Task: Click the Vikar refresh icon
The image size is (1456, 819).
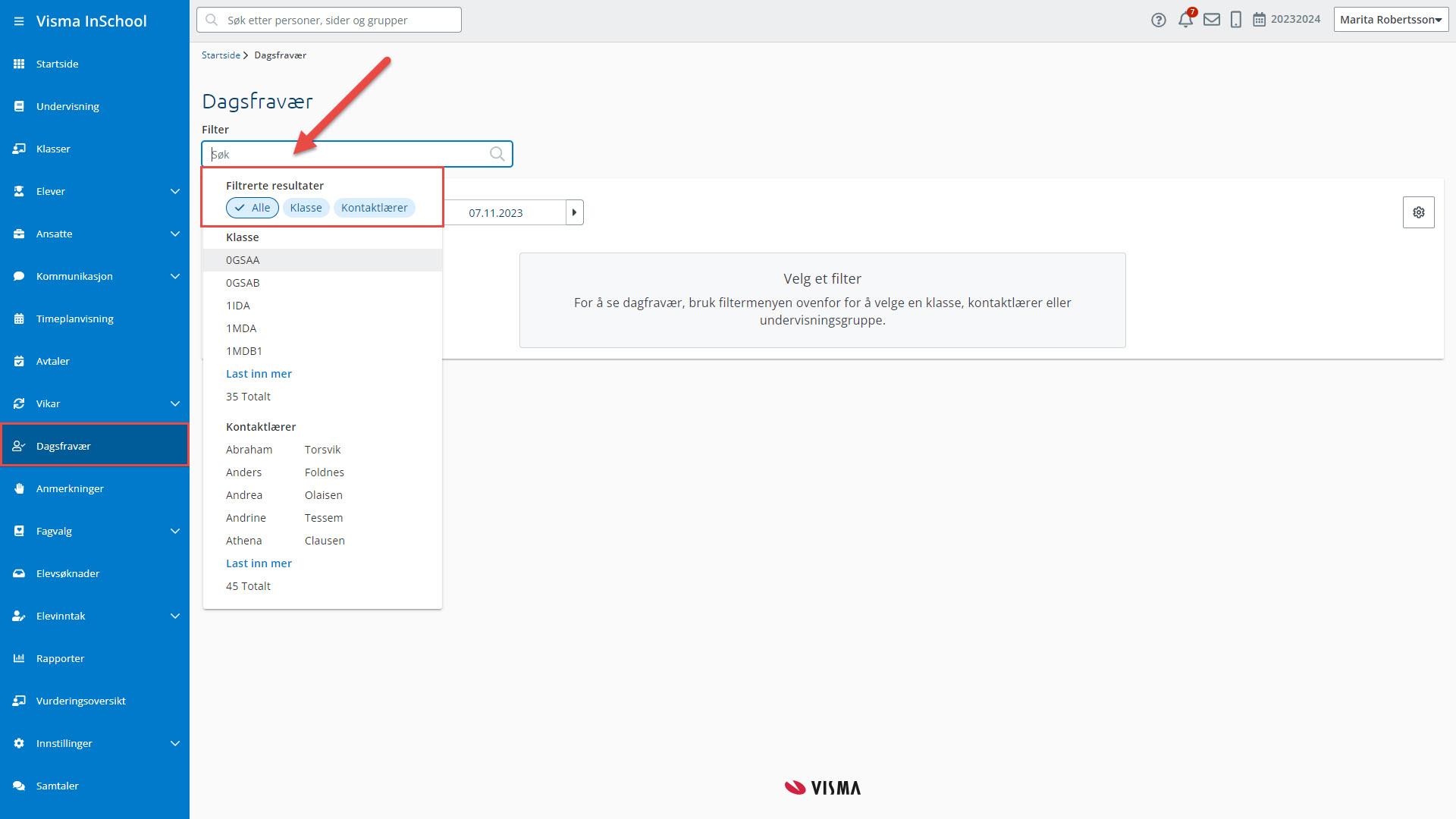Action: click(19, 403)
